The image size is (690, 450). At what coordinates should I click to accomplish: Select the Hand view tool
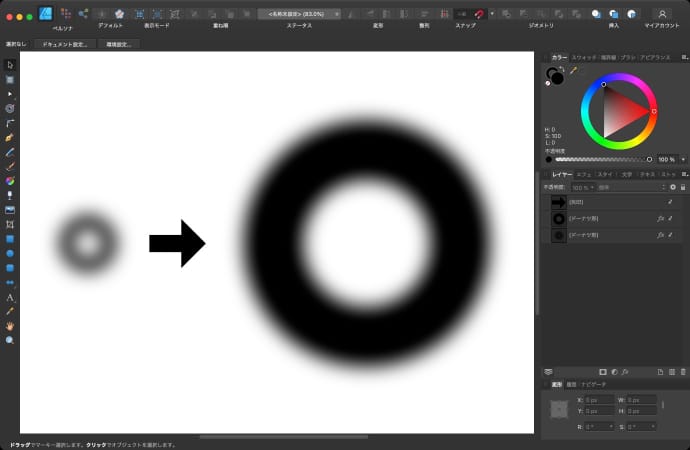[10, 326]
